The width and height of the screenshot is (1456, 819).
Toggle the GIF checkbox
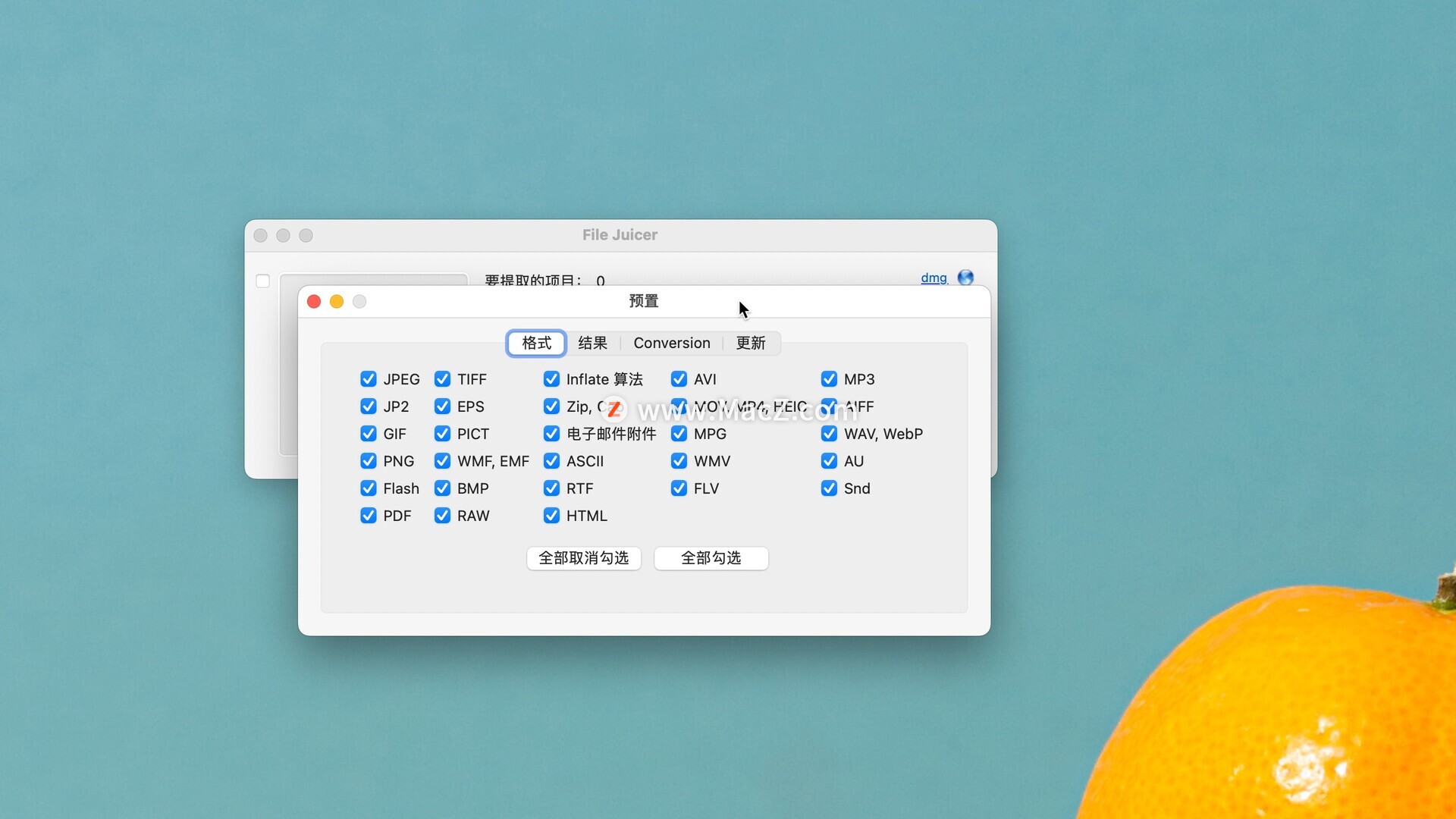pyautogui.click(x=369, y=434)
